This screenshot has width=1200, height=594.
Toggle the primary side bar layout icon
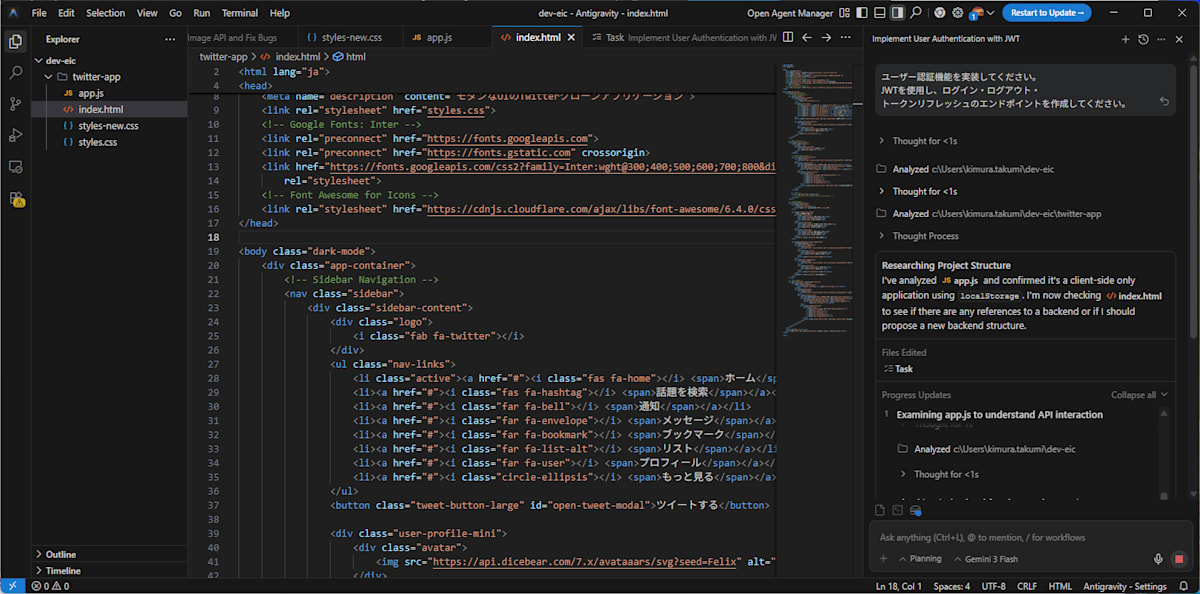pyautogui.click(x=861, y=13)
